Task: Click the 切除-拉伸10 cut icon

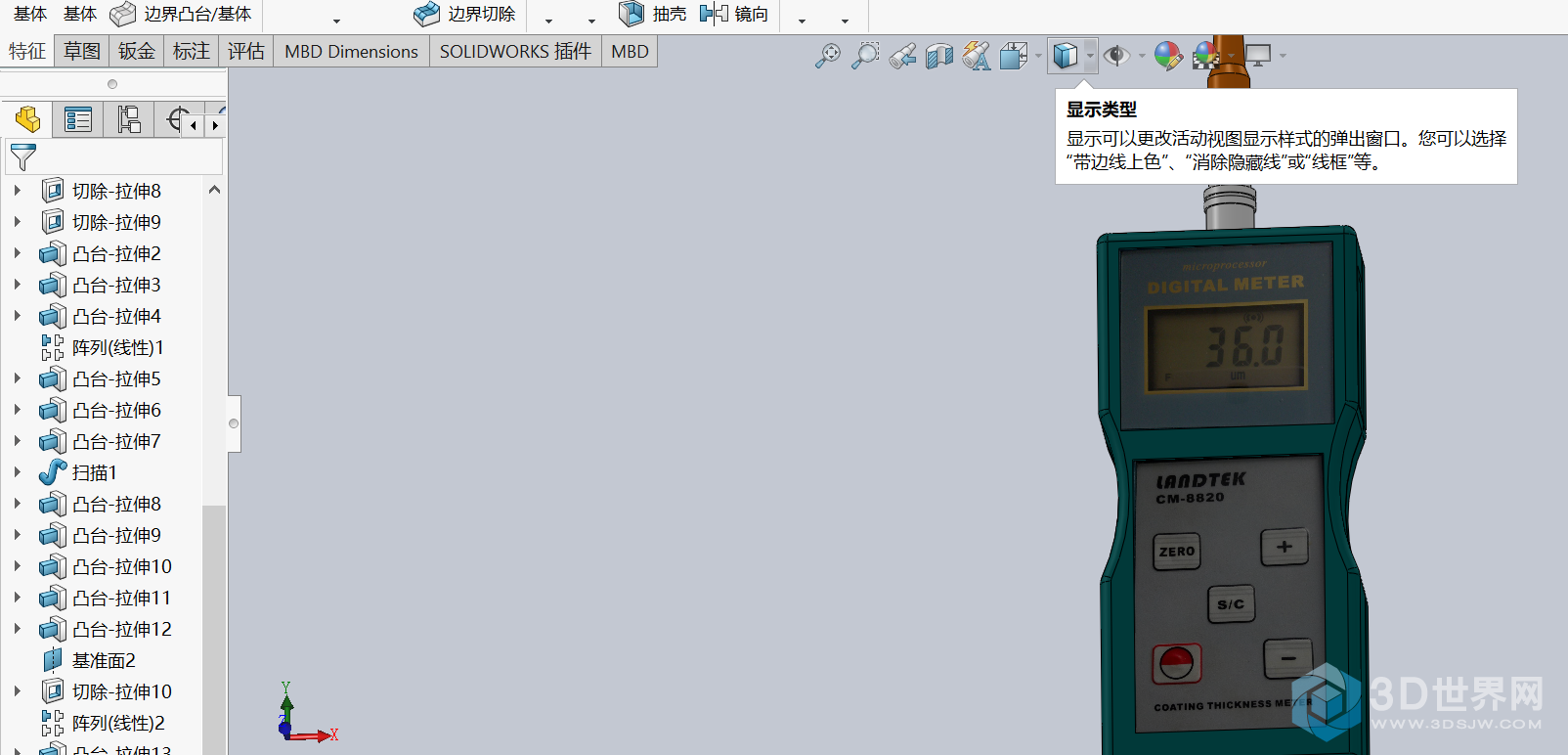Action: (x=53, y=691)
